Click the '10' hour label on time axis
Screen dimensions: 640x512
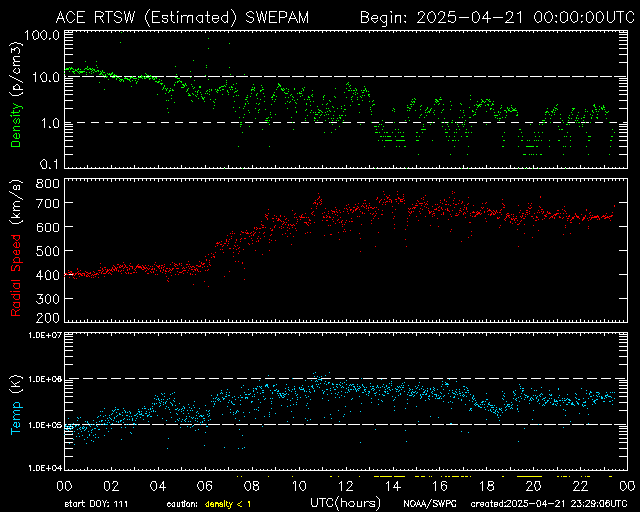click(299, 486)
